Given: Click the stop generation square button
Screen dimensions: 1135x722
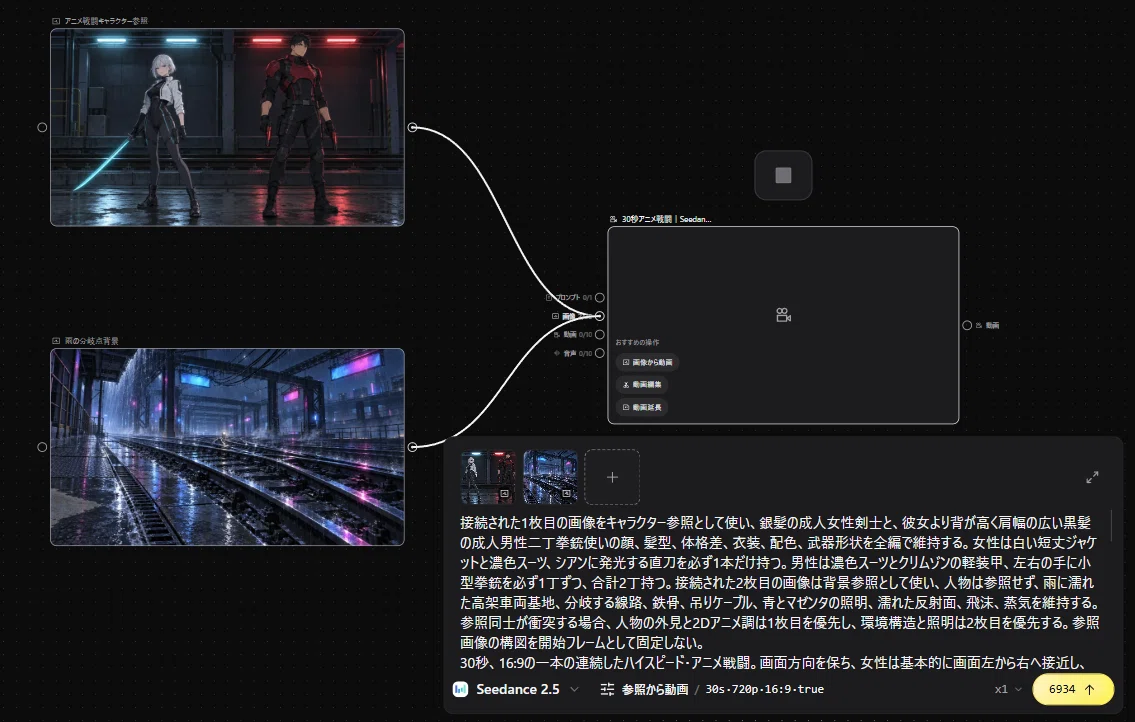Looking at the screenshot, I should [783, 175].
